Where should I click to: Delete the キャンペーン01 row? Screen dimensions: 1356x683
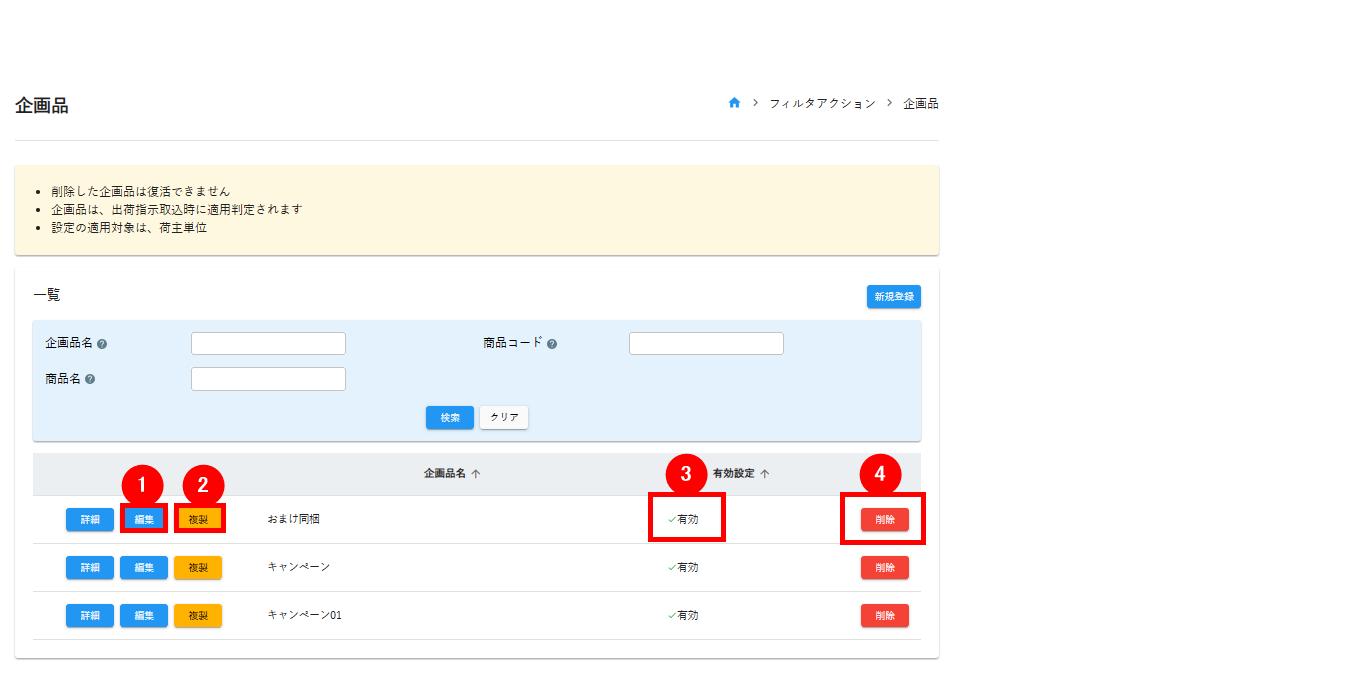(884, 616)
